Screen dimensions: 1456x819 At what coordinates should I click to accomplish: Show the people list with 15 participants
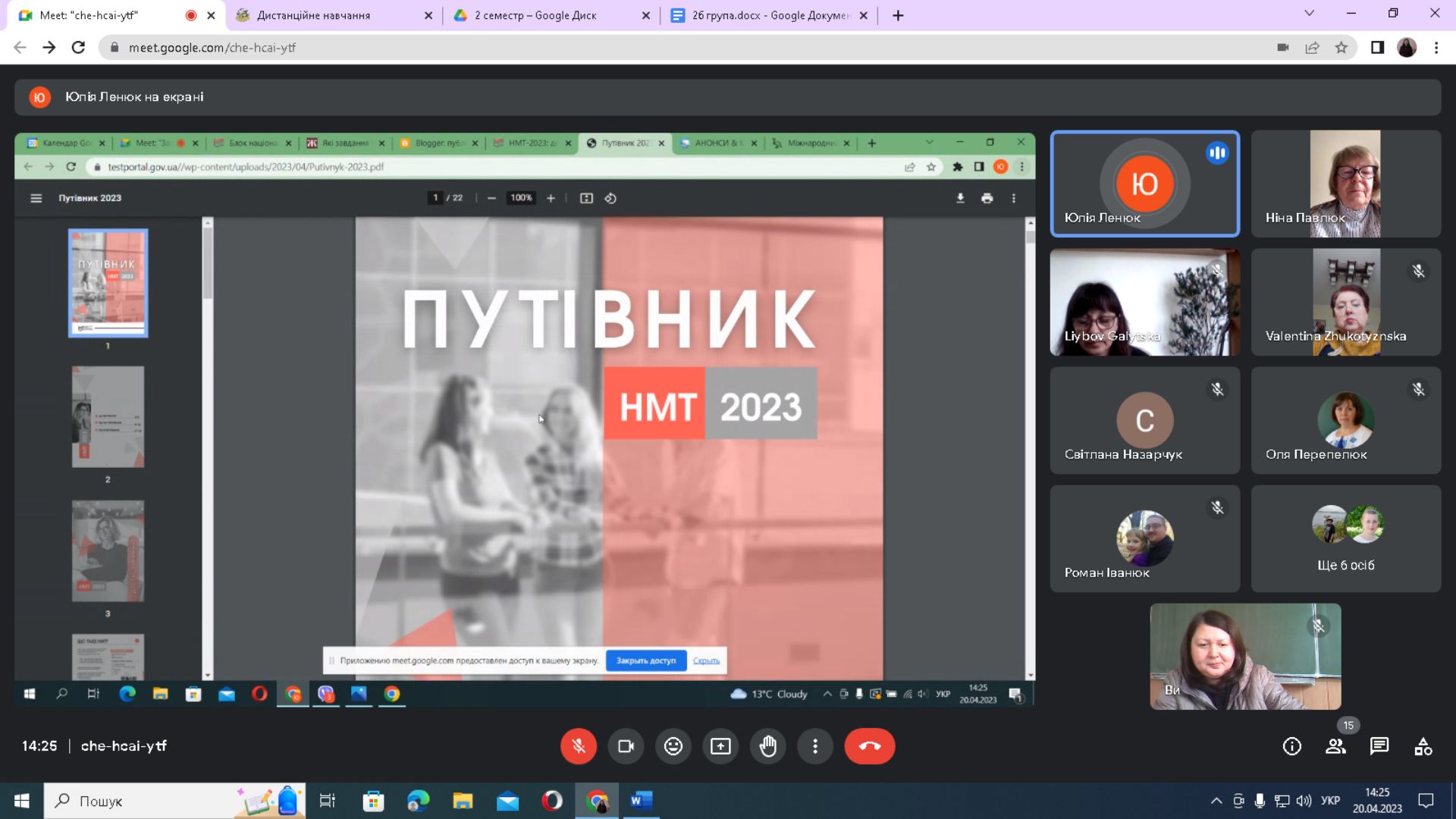(1336, 746)
